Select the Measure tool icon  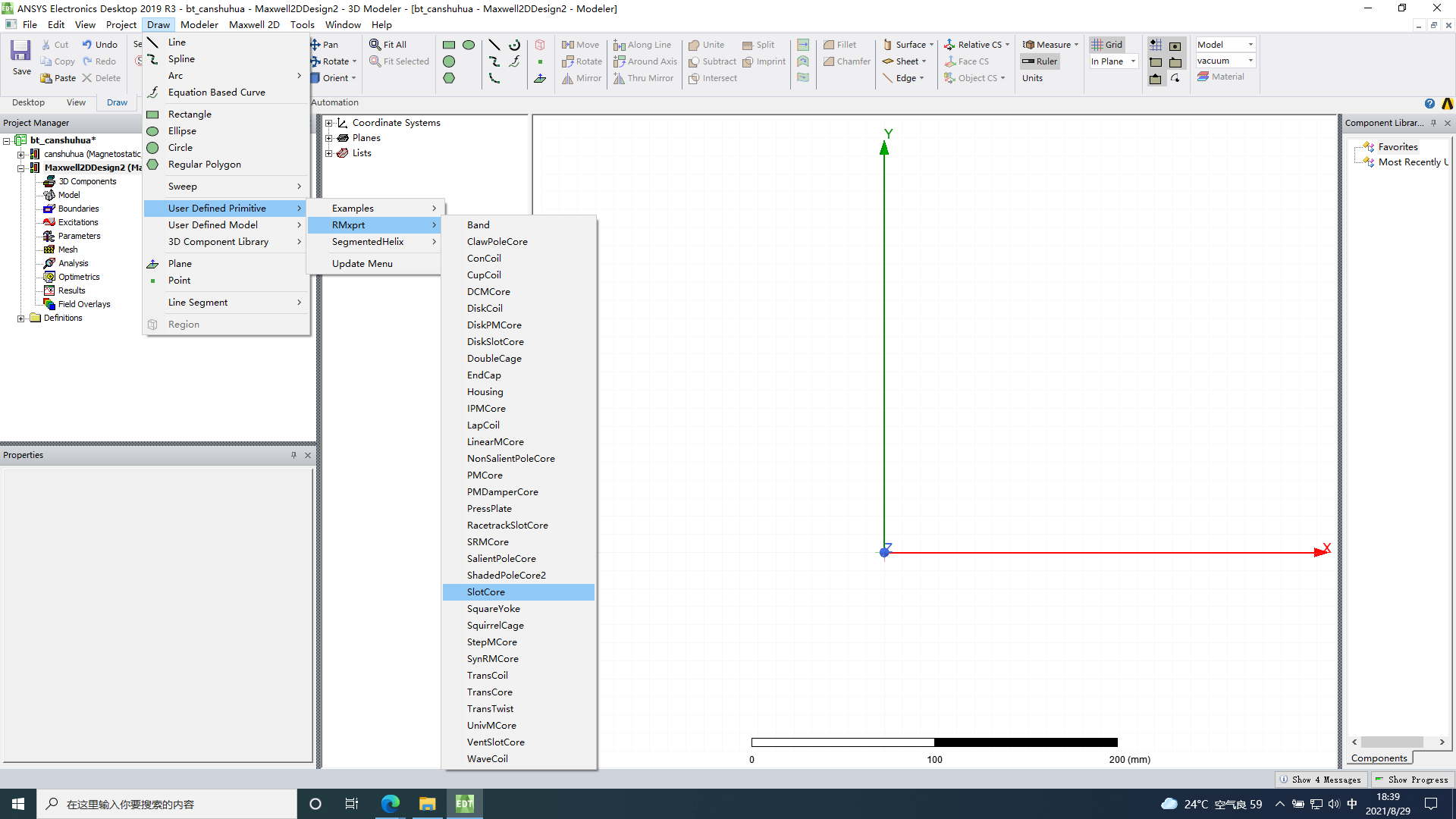(1029, 45)
